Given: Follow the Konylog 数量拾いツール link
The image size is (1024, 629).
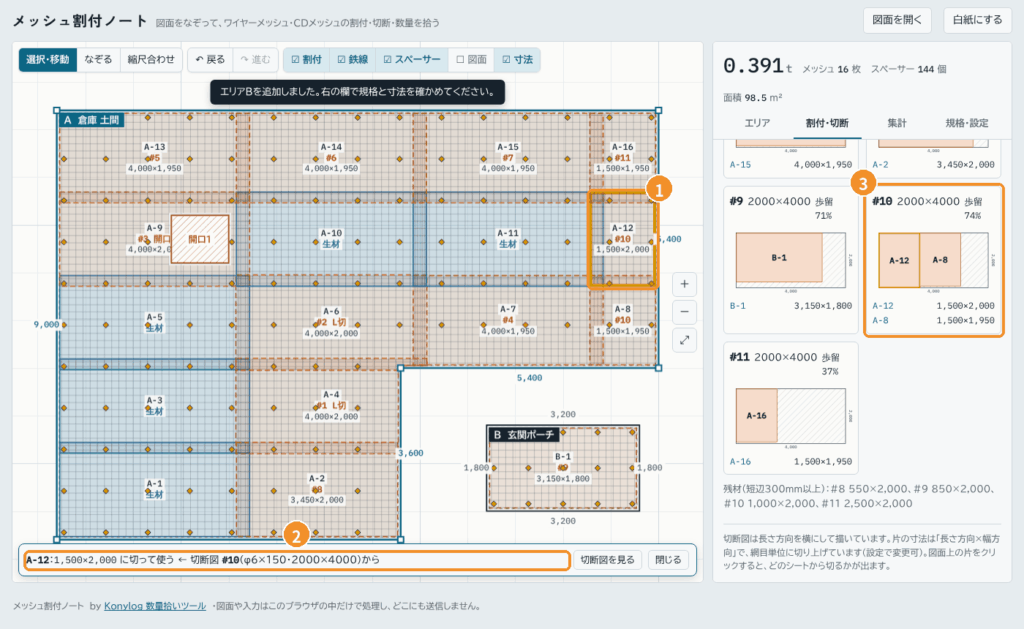Looking at the screenshot, I should tap(155, 606).
